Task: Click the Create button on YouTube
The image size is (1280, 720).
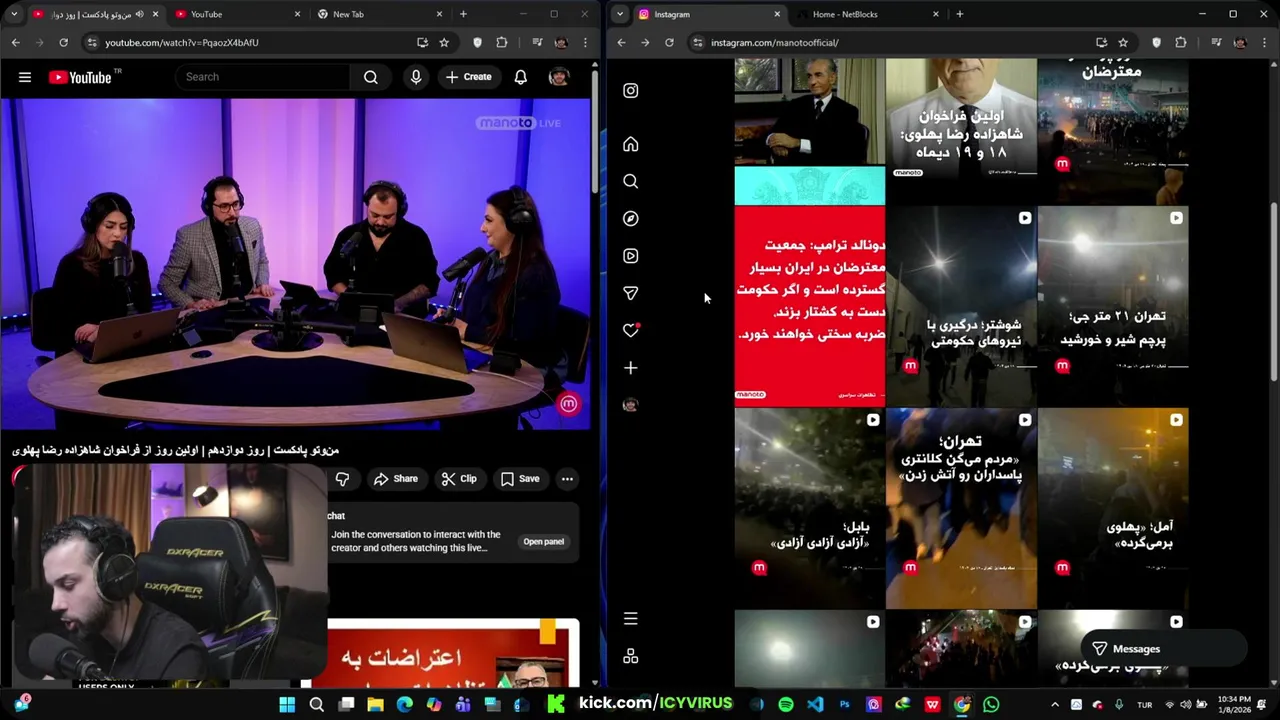Action: [x=468, y=77]
